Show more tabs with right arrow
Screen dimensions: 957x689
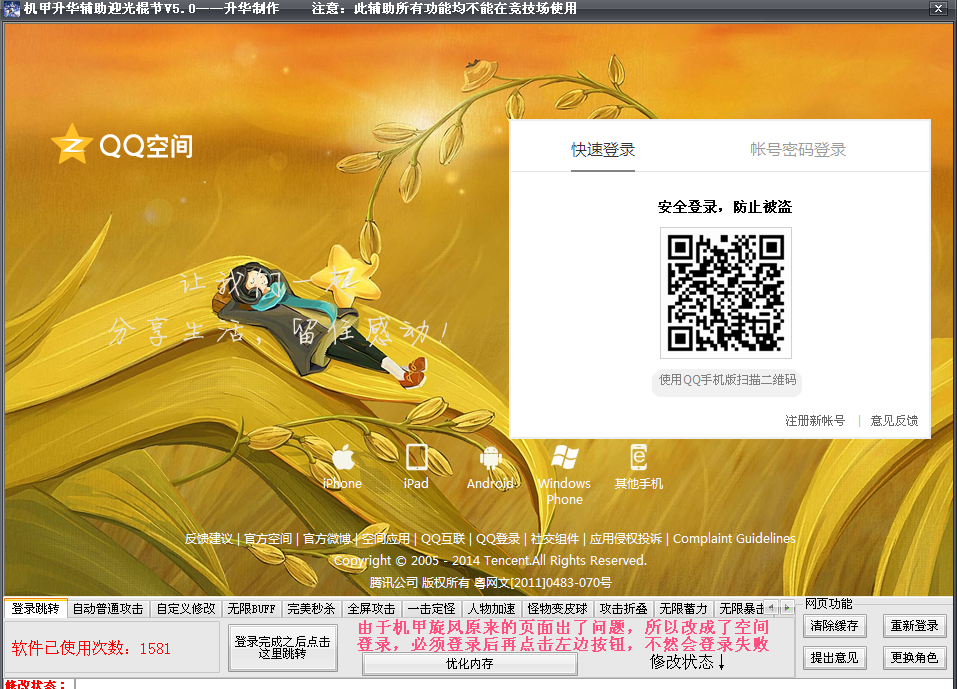[x=787, y=607]
